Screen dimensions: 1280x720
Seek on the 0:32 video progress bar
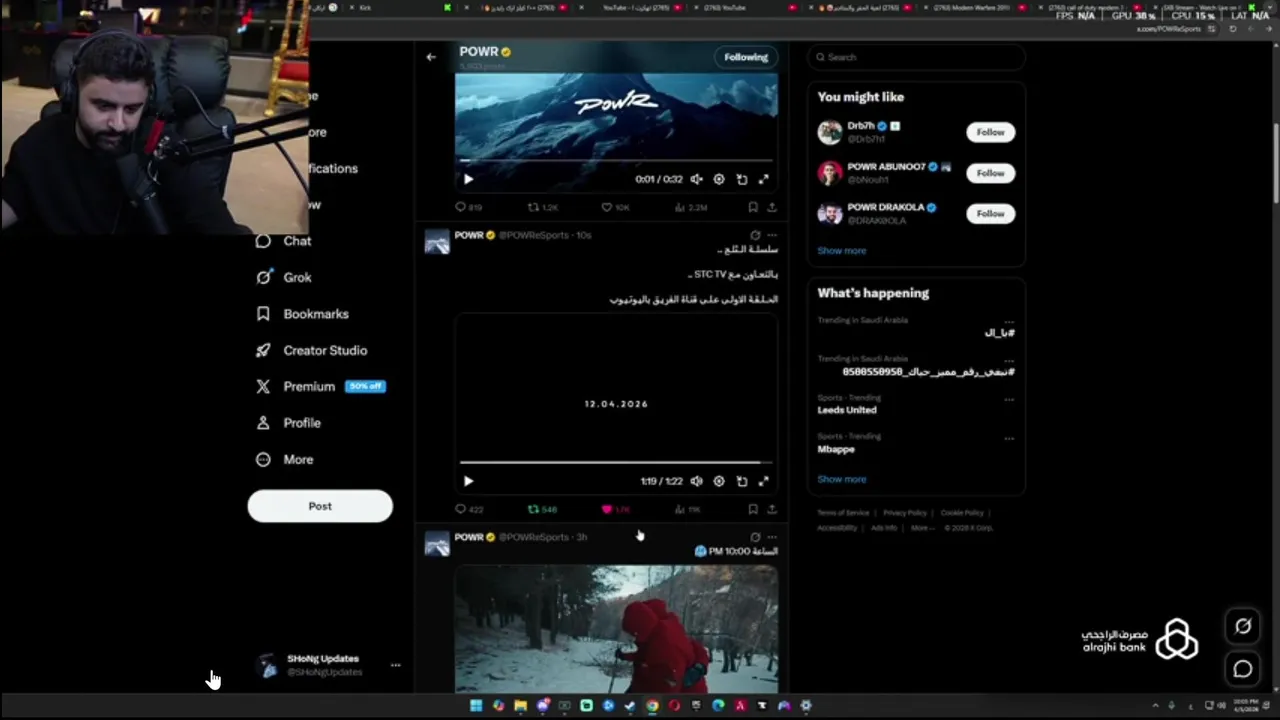[616, 160]
